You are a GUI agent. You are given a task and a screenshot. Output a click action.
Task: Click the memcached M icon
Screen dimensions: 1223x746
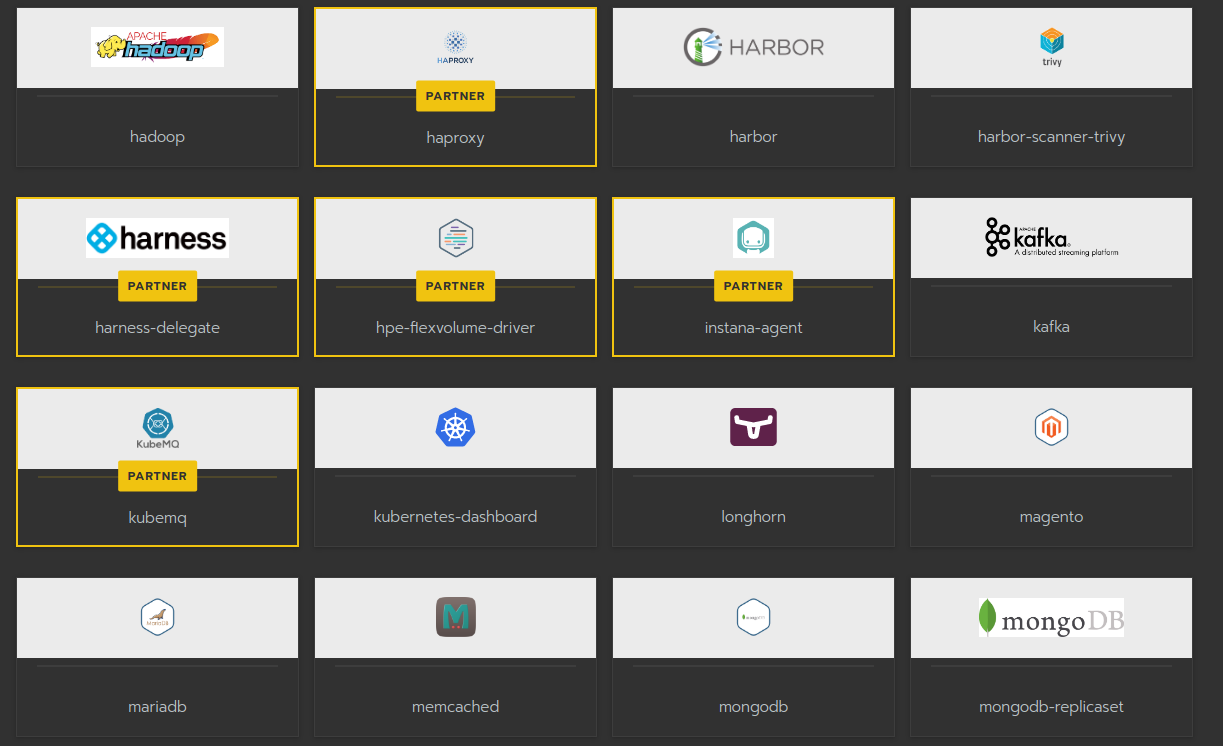pyautogui.click(x=455, y=617)
